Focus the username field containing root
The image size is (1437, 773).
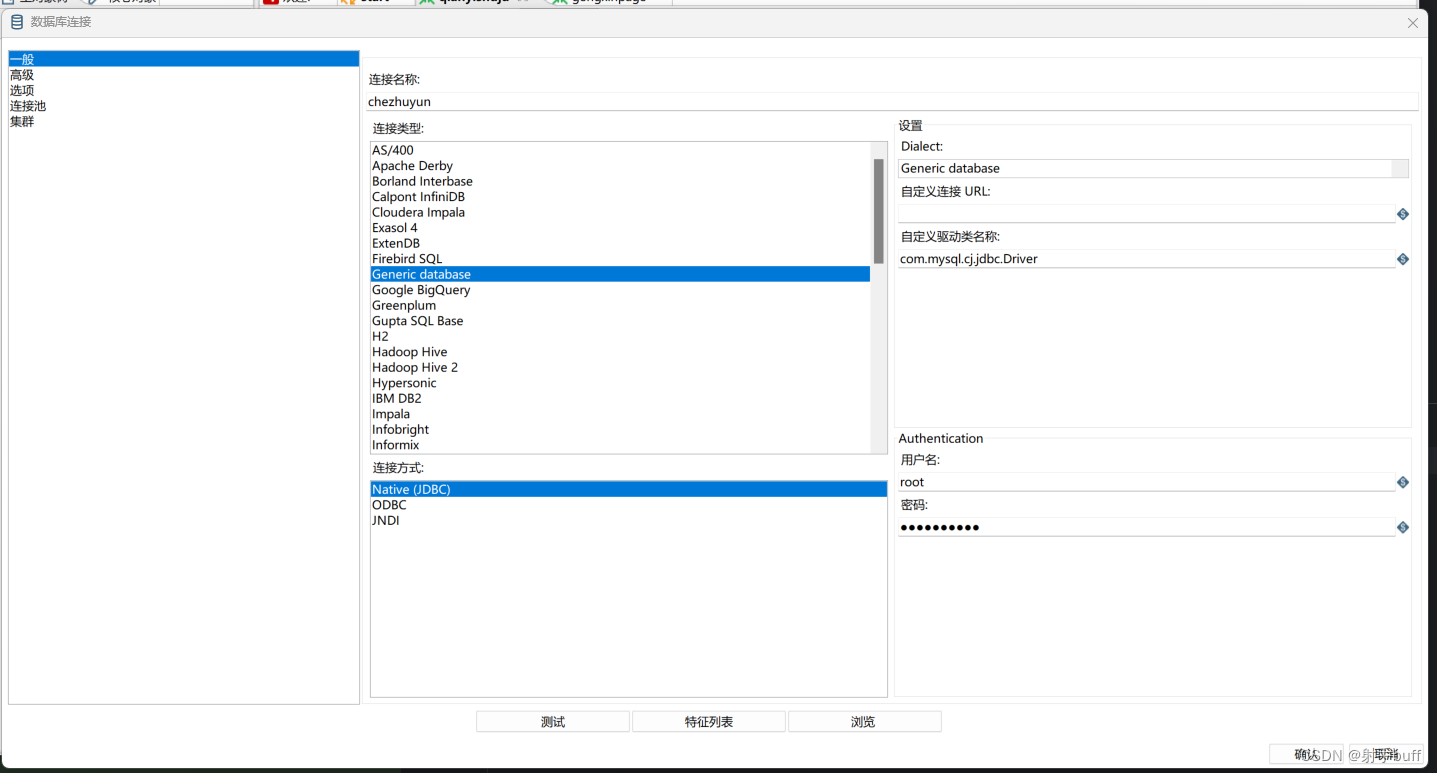point(1146,482)
